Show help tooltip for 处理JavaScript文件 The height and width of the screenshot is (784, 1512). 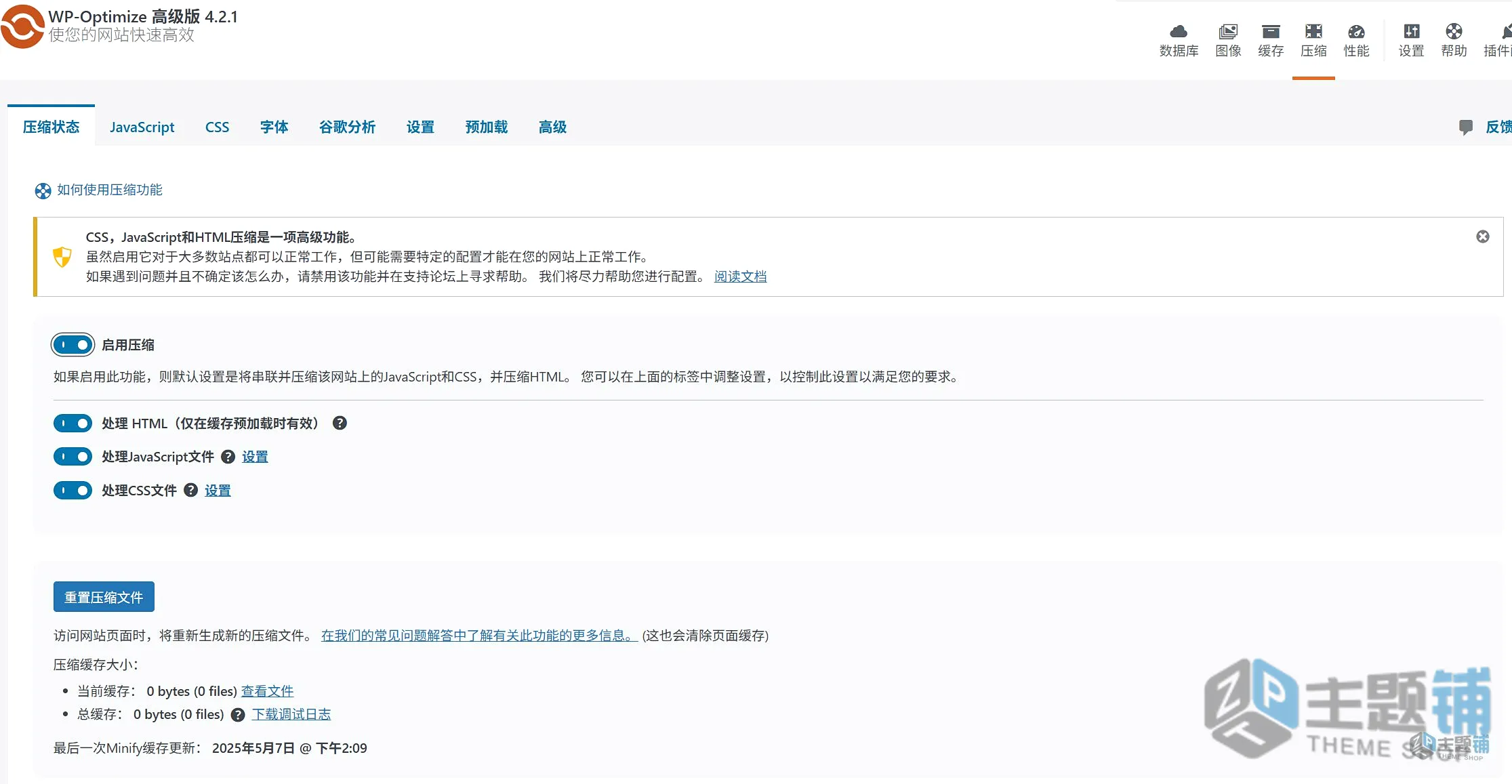228,457
